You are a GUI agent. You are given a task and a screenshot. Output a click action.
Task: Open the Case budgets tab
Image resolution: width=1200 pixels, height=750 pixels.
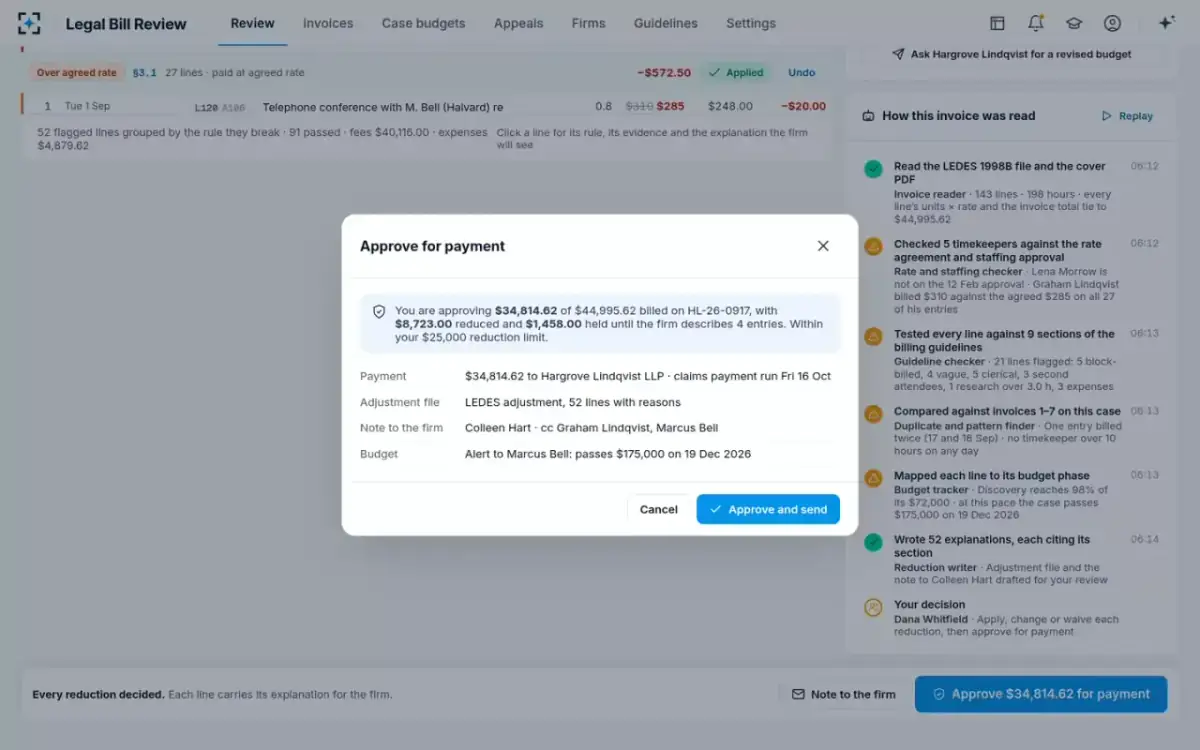click(423, 23)
